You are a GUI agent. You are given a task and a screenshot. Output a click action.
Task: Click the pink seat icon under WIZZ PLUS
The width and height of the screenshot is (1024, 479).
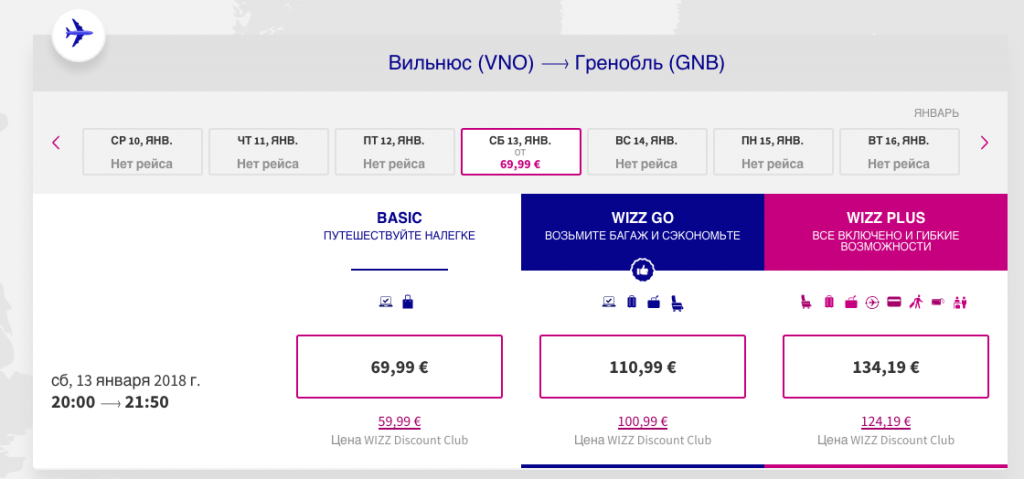pyautogui.click(x=805, y=301)
